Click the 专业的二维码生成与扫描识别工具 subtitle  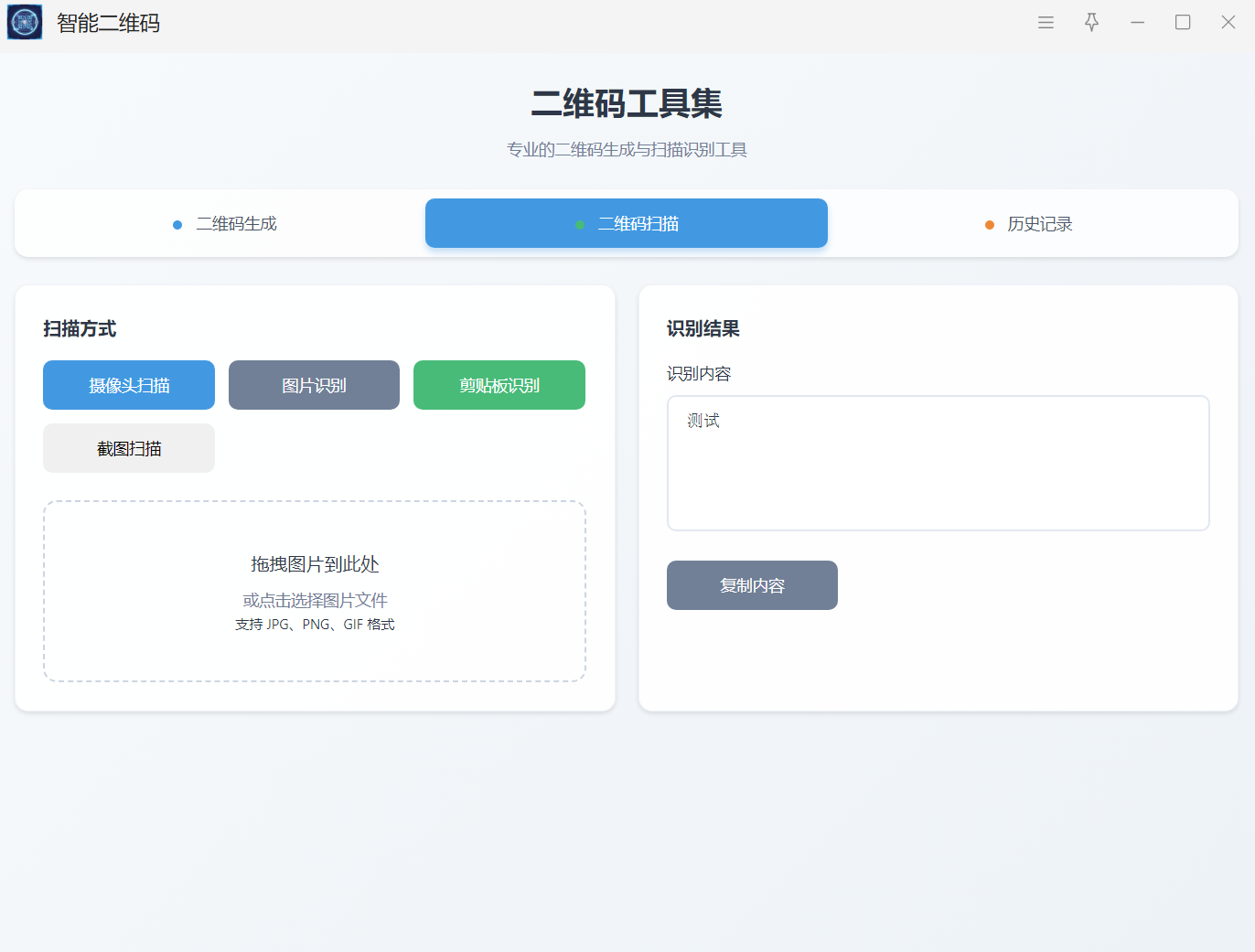627,150
